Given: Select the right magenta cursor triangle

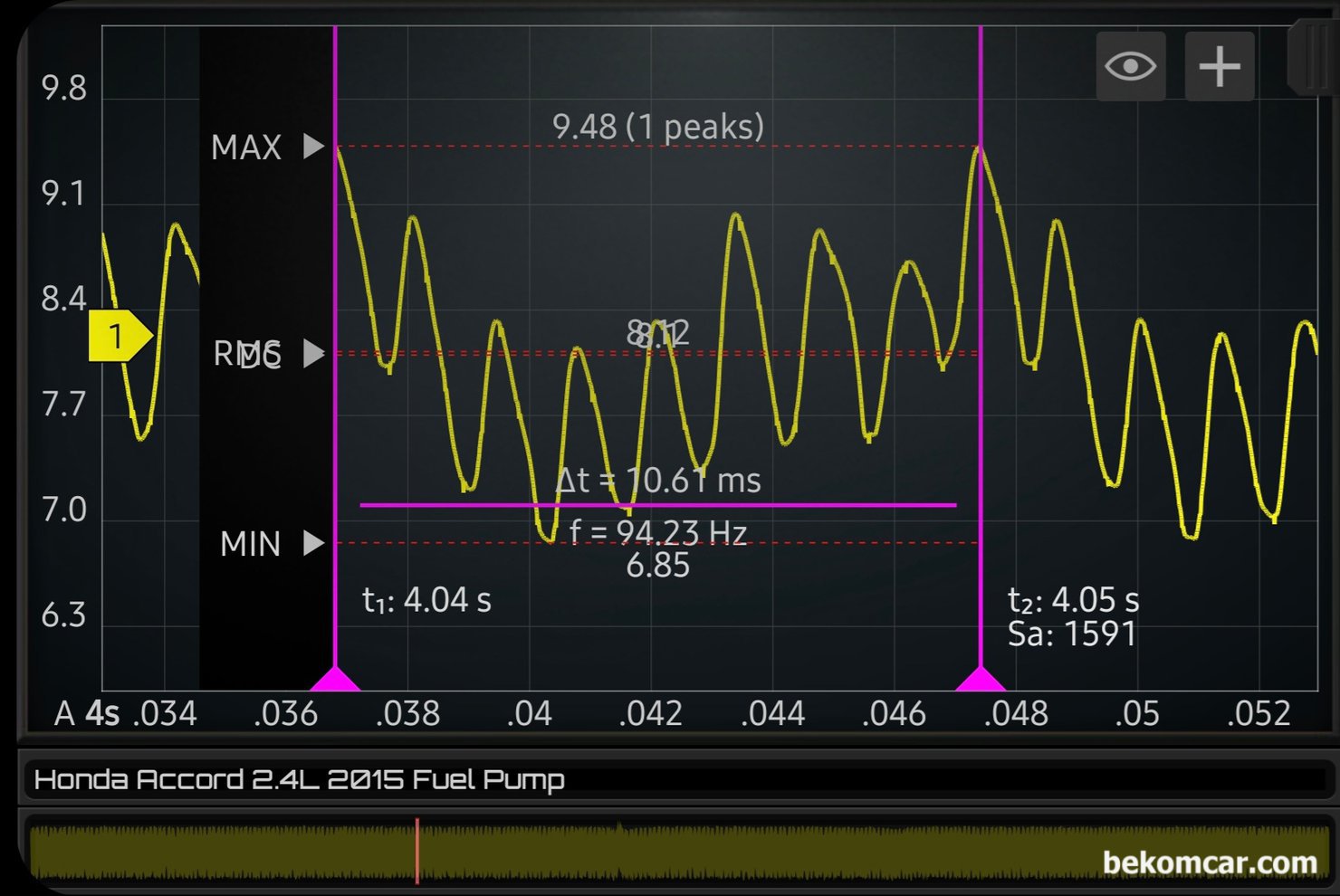Looking at the screenshot, I should 980,679.
